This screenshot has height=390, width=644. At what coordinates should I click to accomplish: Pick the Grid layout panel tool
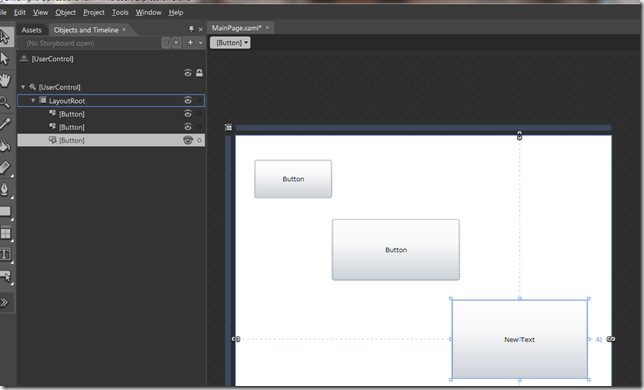point(6,233)
